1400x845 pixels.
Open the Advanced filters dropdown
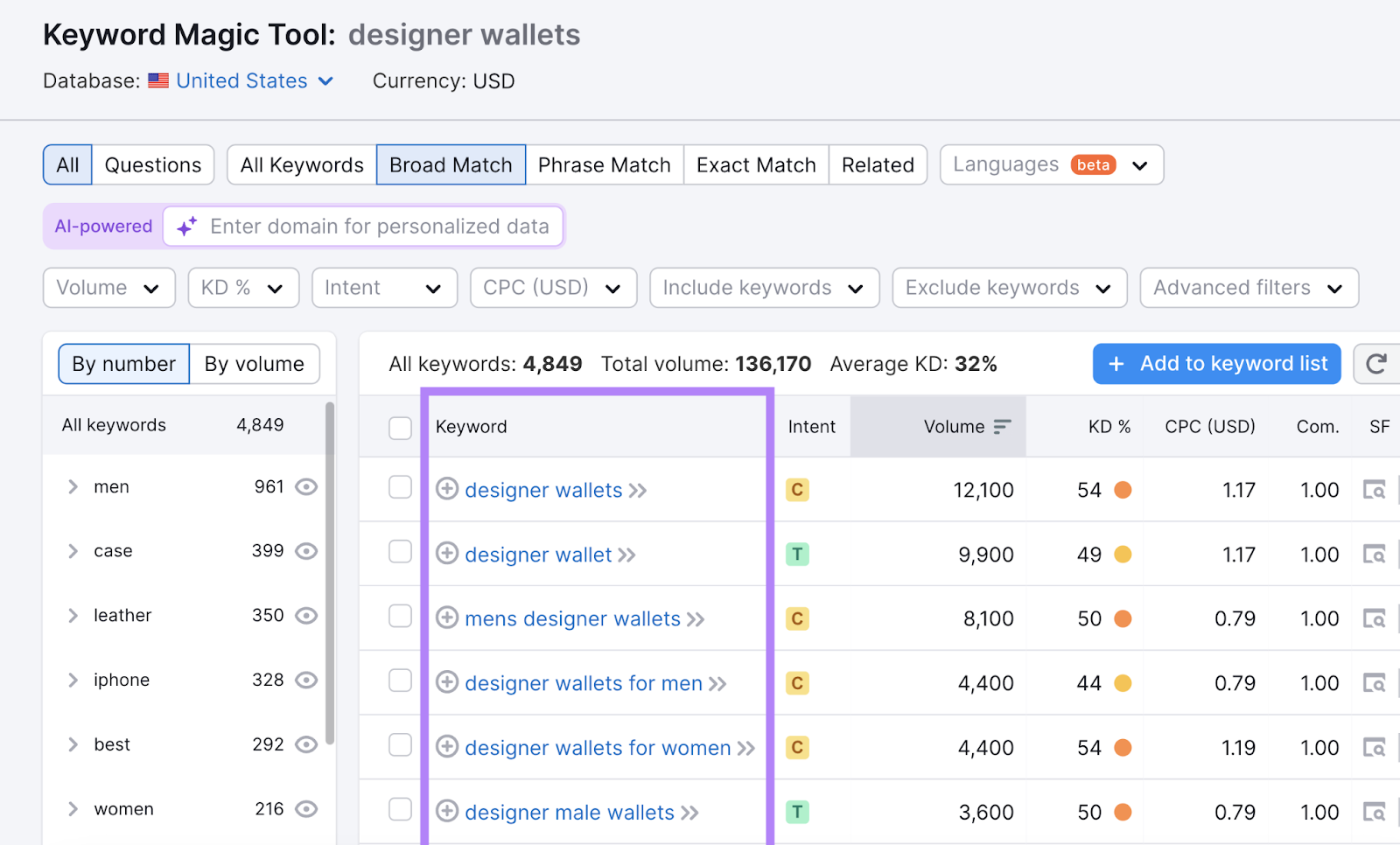pyautogui.click(x=1249, y=287)
